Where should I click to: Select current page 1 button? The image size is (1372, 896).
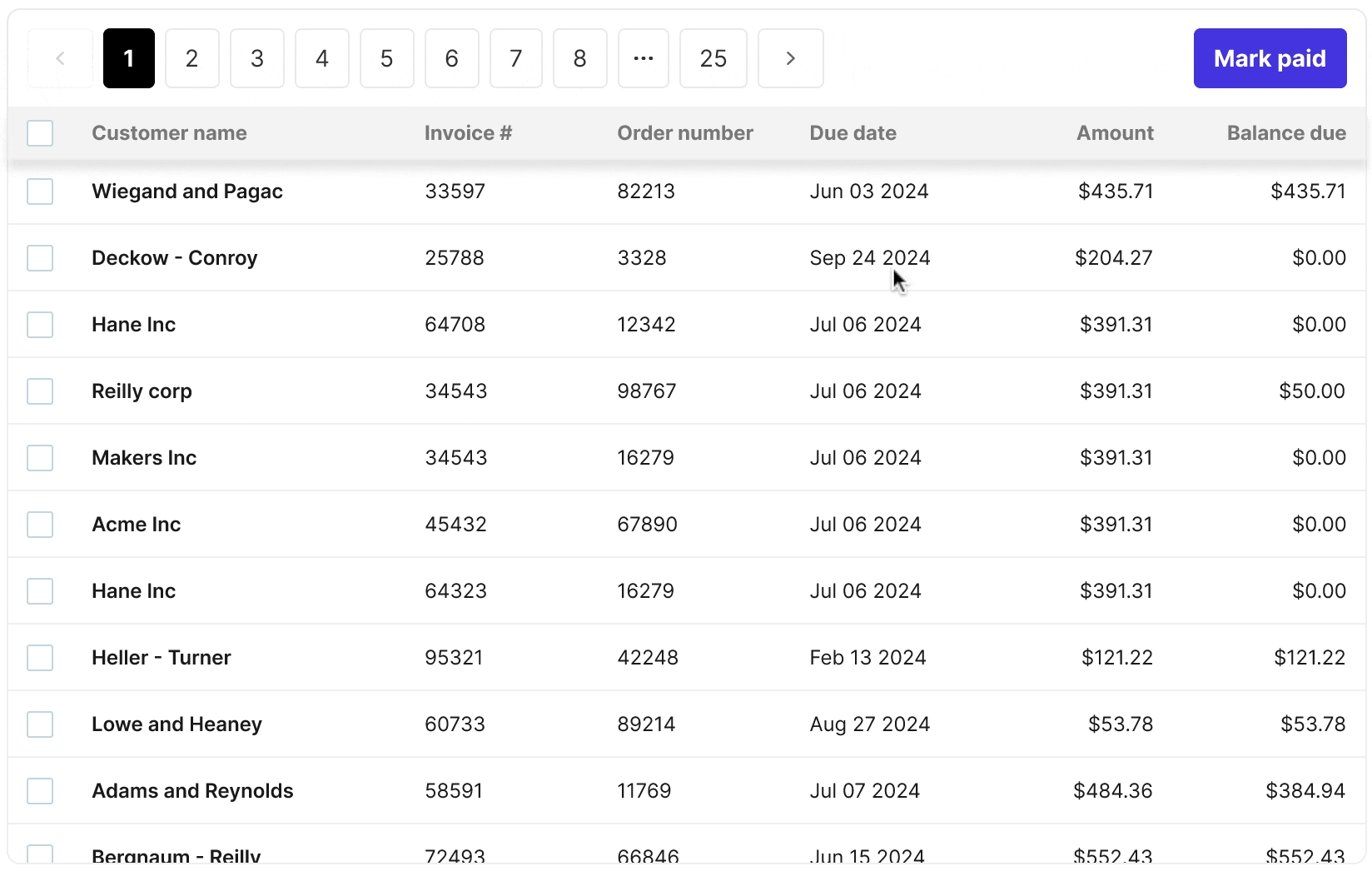[x=128, y=58]
